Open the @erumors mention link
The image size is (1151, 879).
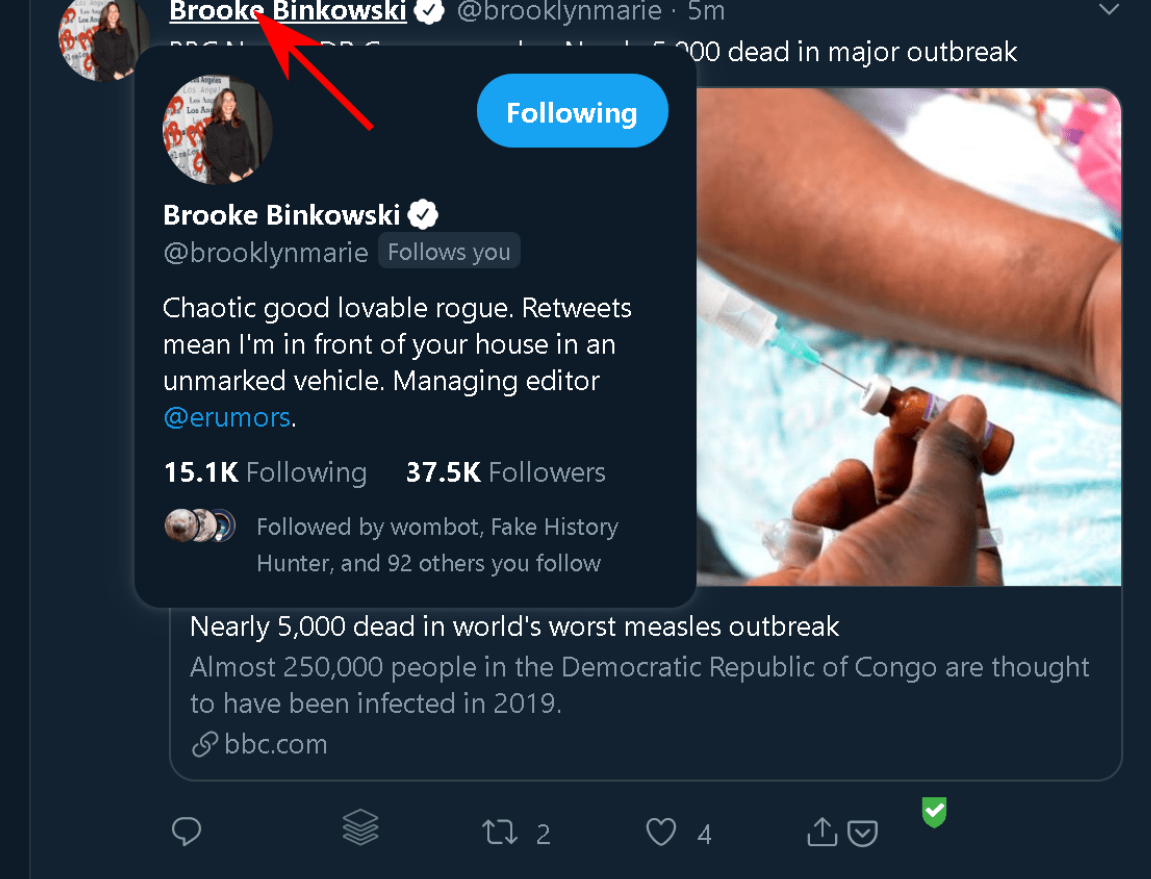(x=226, y=417)
